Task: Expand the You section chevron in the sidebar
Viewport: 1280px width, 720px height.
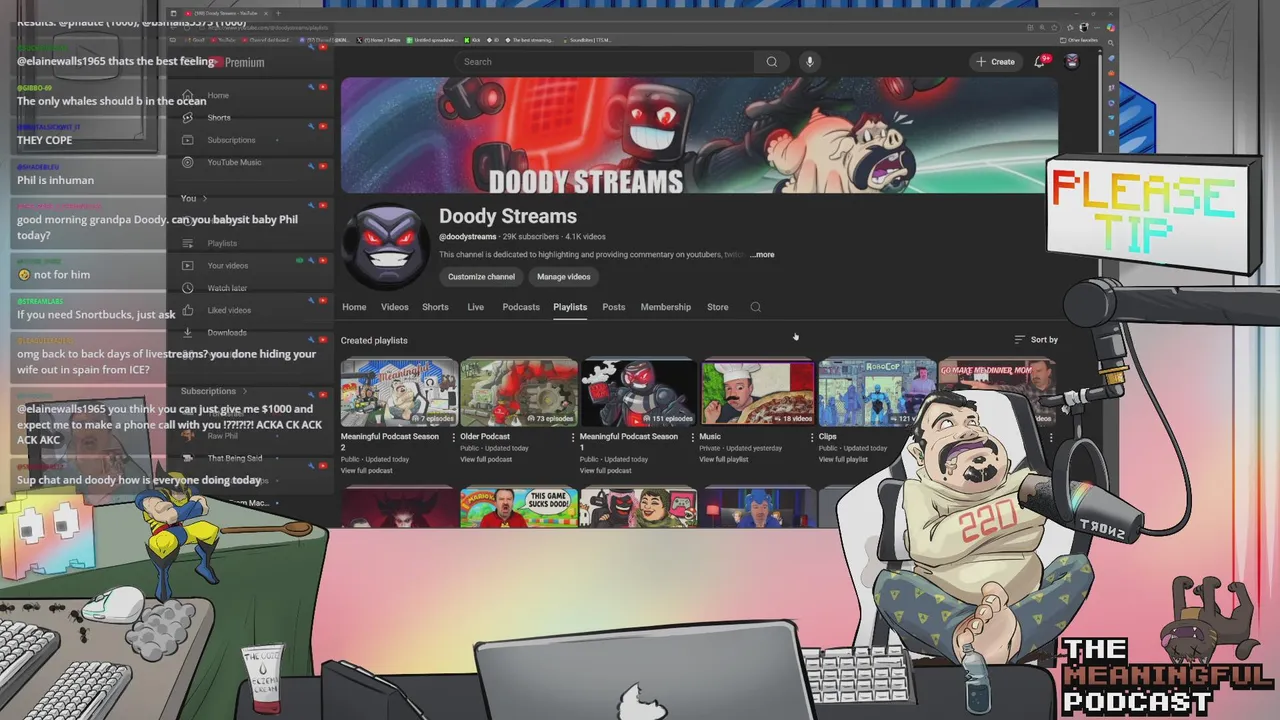Action: [204, 198]
